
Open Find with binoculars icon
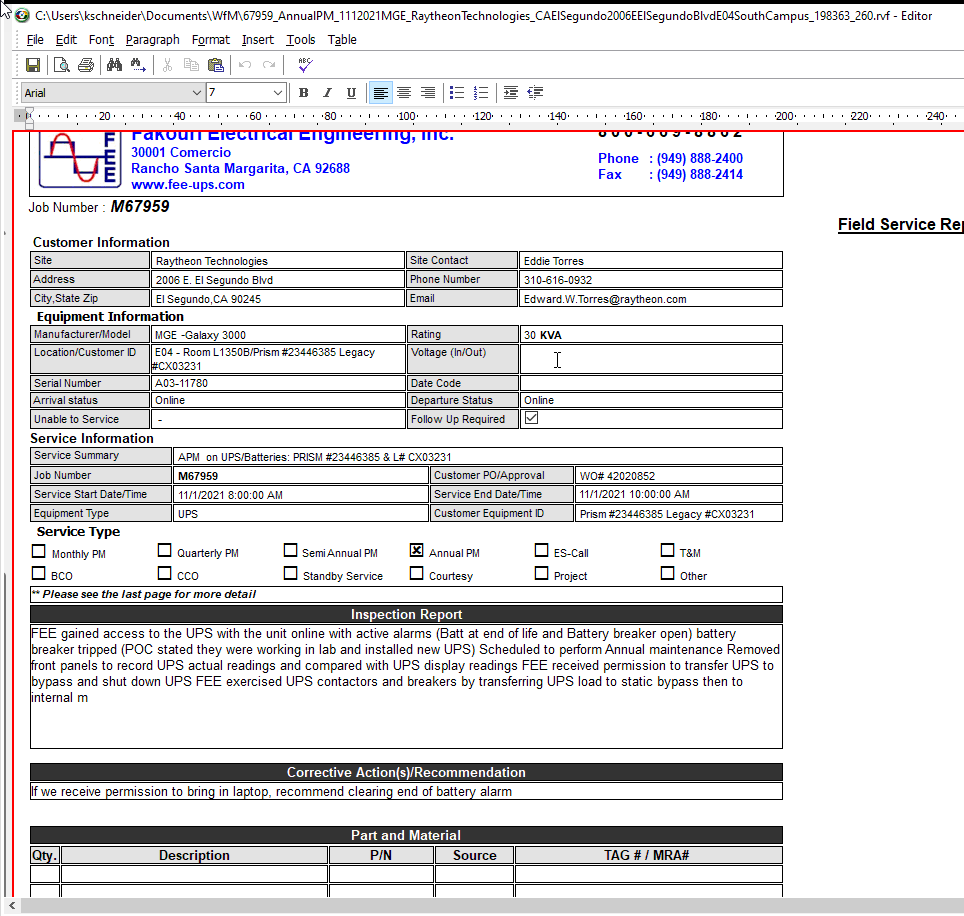114,65
